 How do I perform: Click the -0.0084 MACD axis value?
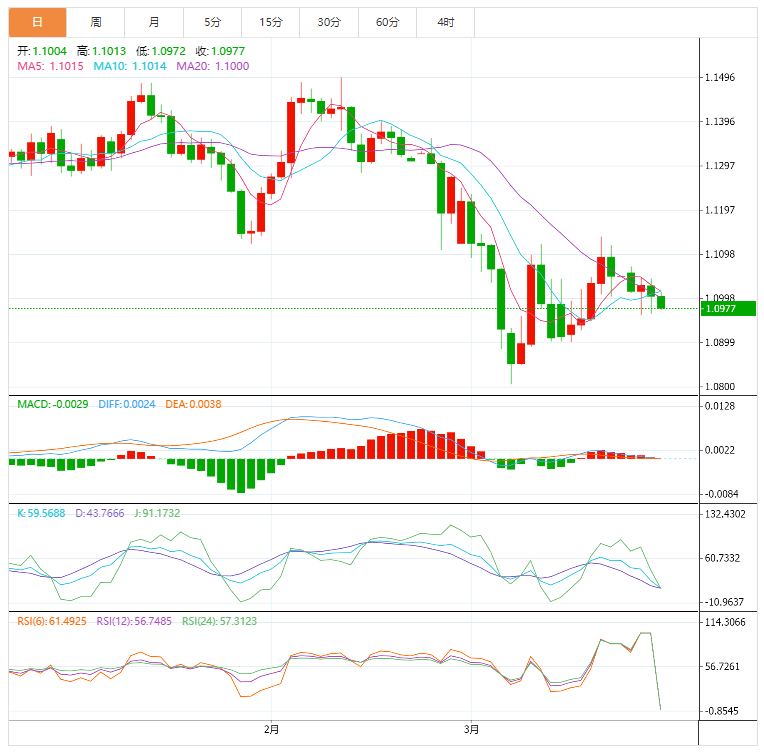tap(722, 494)
